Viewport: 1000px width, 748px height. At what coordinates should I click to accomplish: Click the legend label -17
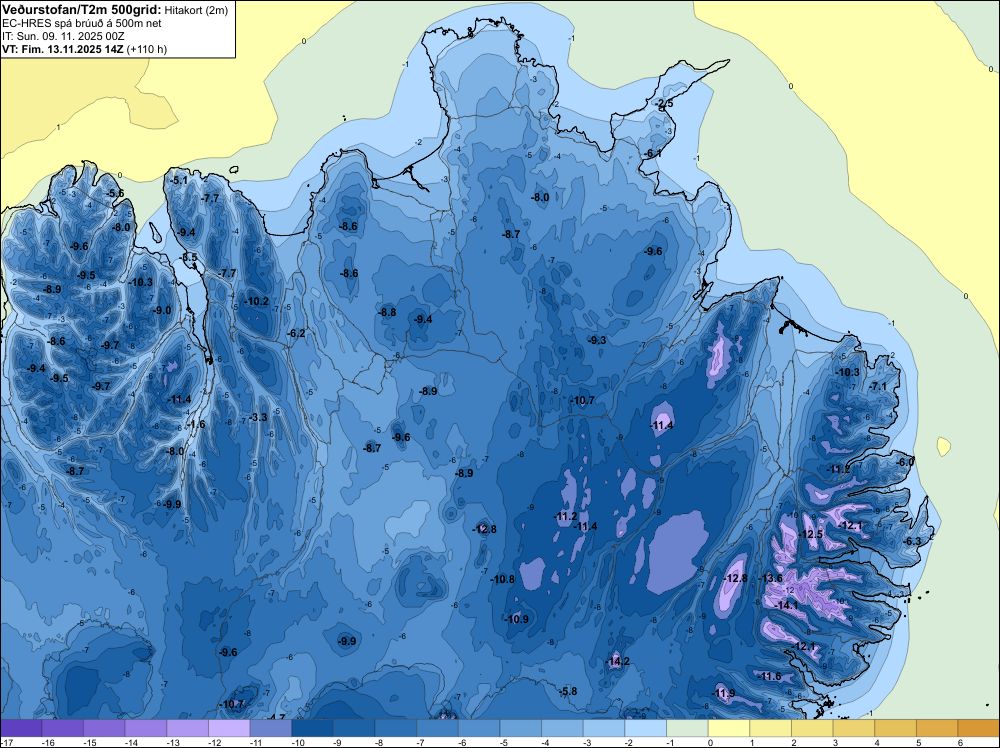pos(7,742)
